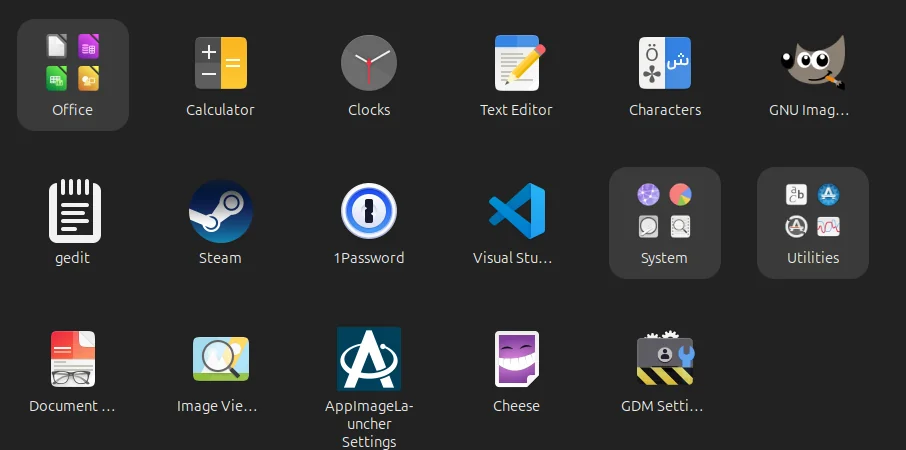Click the green LibreOffice Calc mini icon

57,78
